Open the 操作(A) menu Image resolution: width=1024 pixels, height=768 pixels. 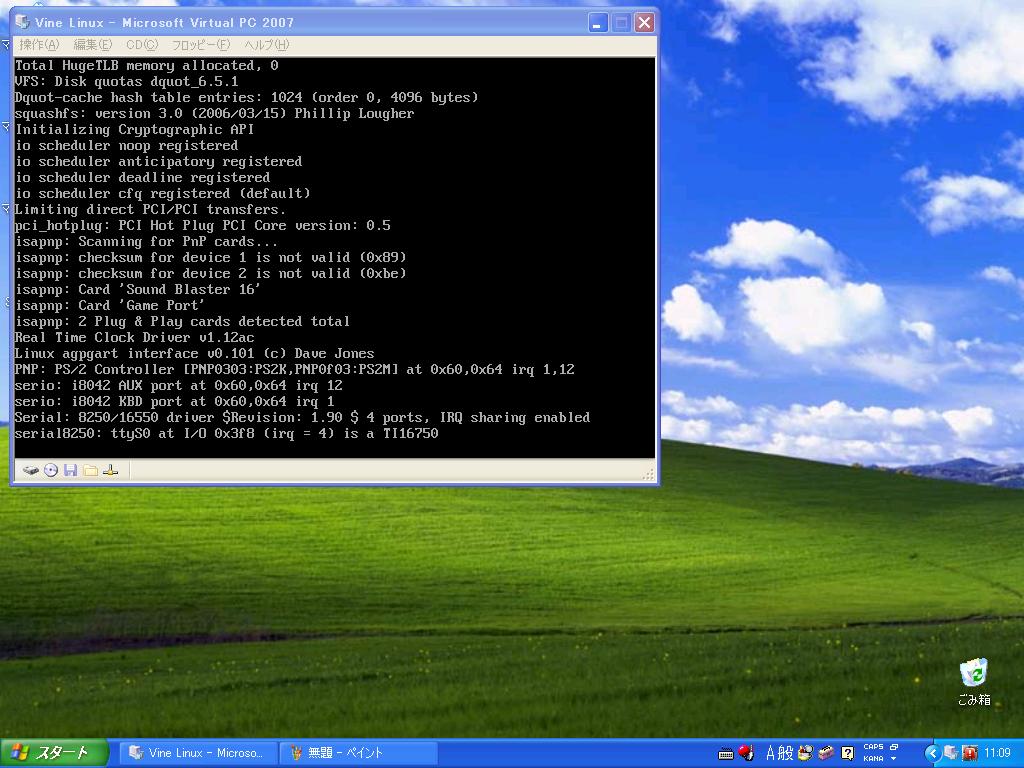[39, 44]
